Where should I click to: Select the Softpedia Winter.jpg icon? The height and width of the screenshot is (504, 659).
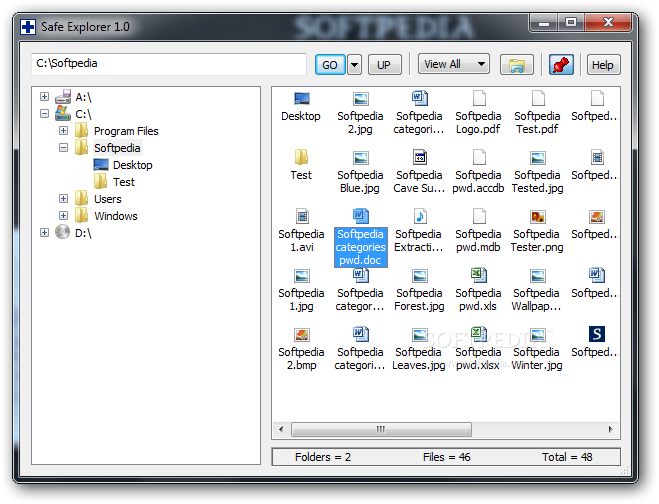click(x=538, y=335)
